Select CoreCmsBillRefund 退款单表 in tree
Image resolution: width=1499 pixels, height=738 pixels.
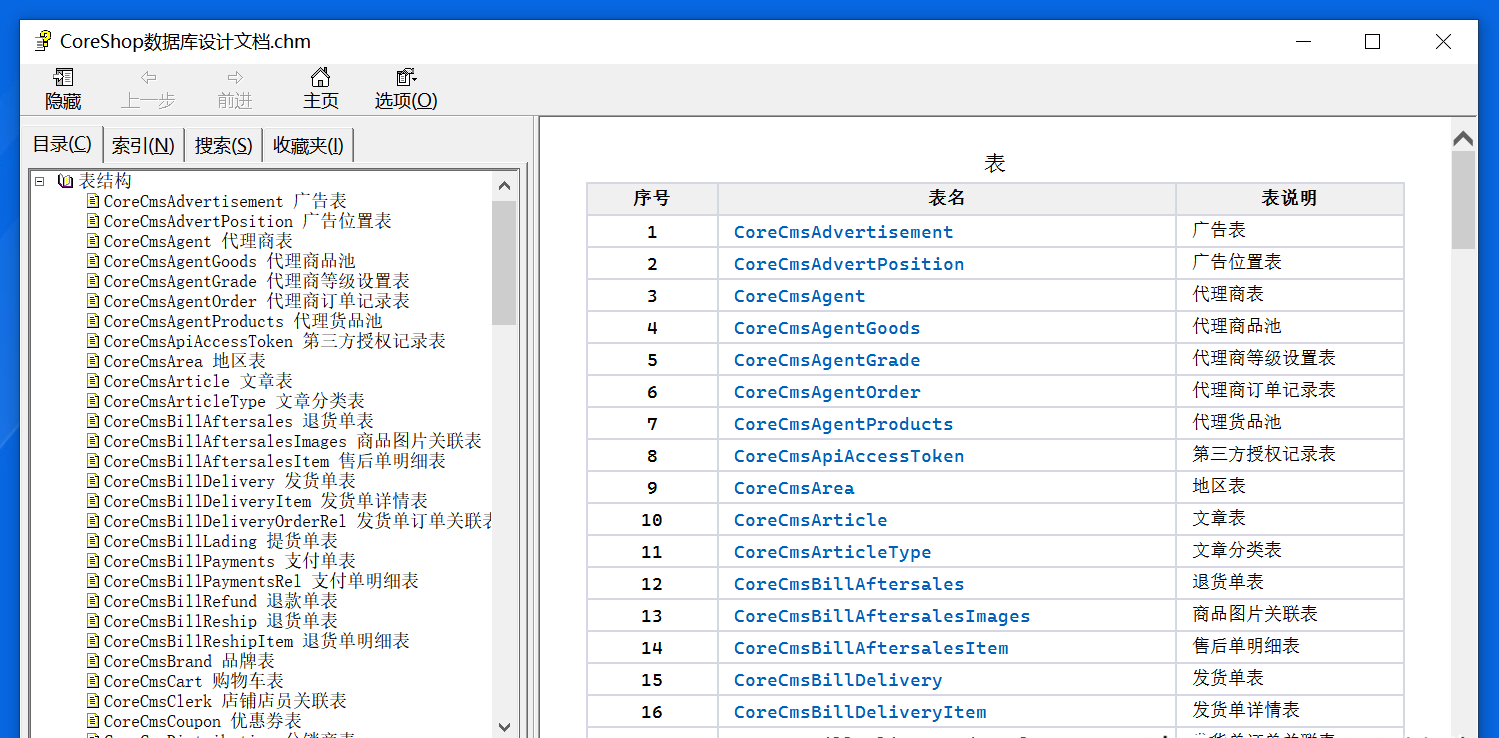coord(220,601)
